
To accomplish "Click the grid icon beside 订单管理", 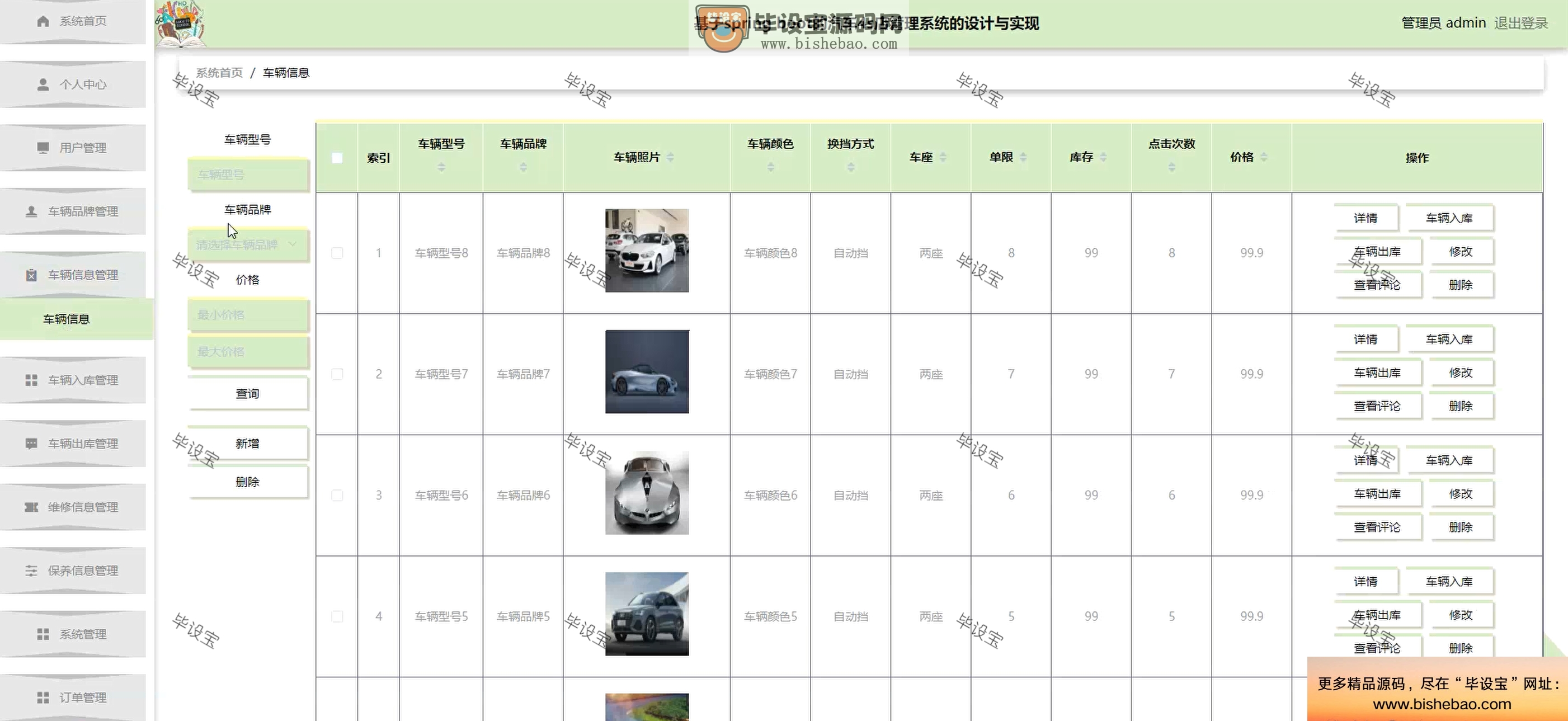I will tap(43, 698).
